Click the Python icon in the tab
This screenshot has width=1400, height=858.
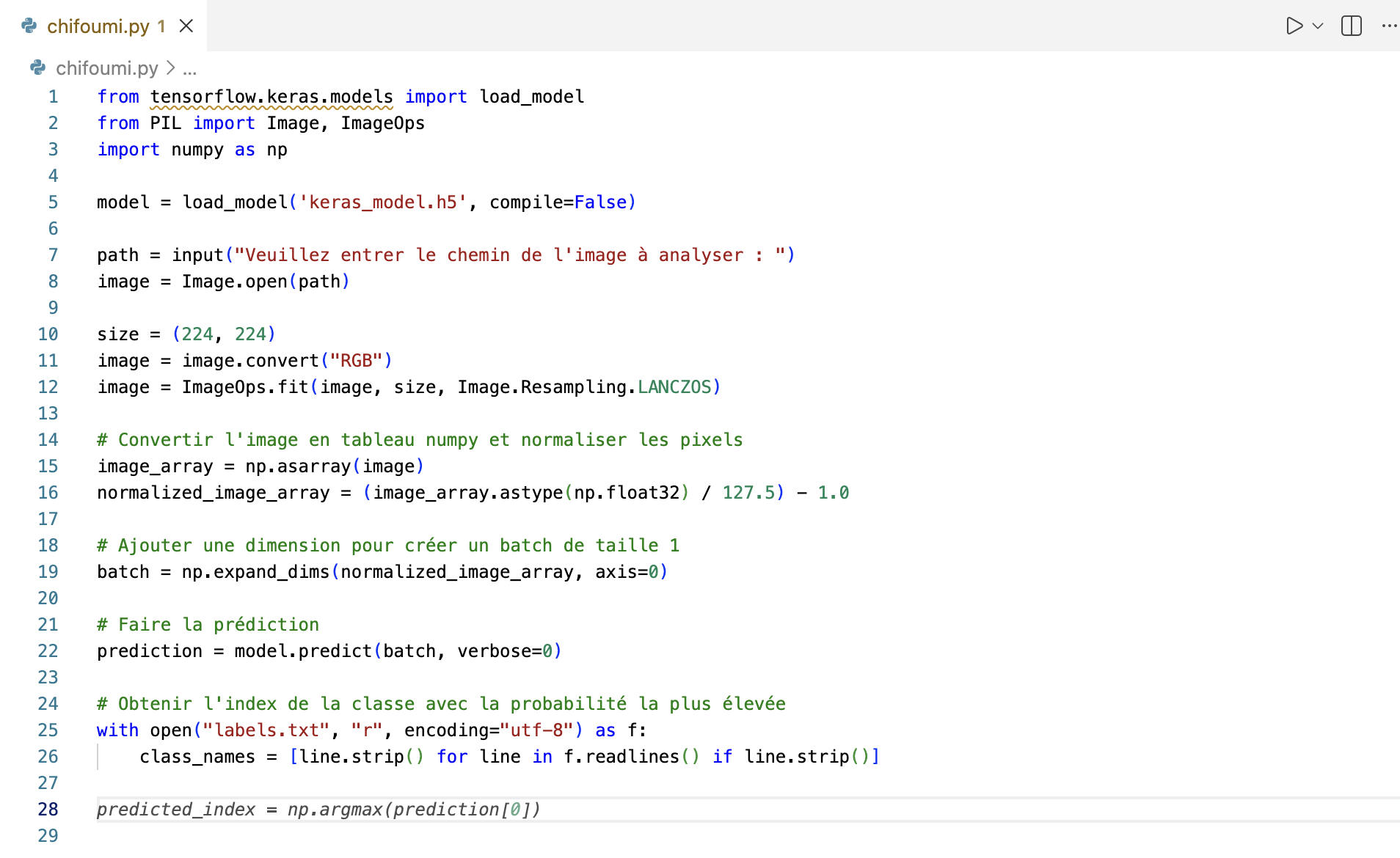pyautogui.click(x=29, y=26)
